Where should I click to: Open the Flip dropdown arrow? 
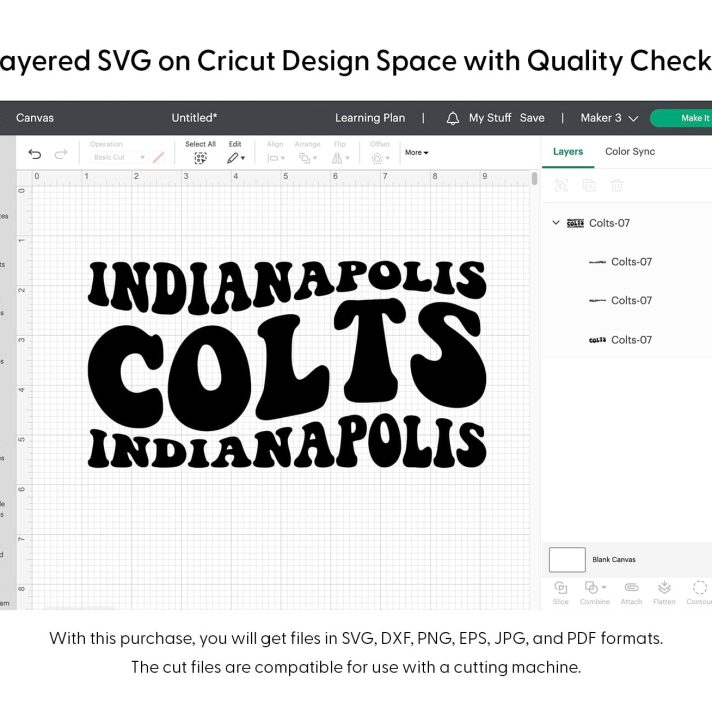click(x=348, y=158)
